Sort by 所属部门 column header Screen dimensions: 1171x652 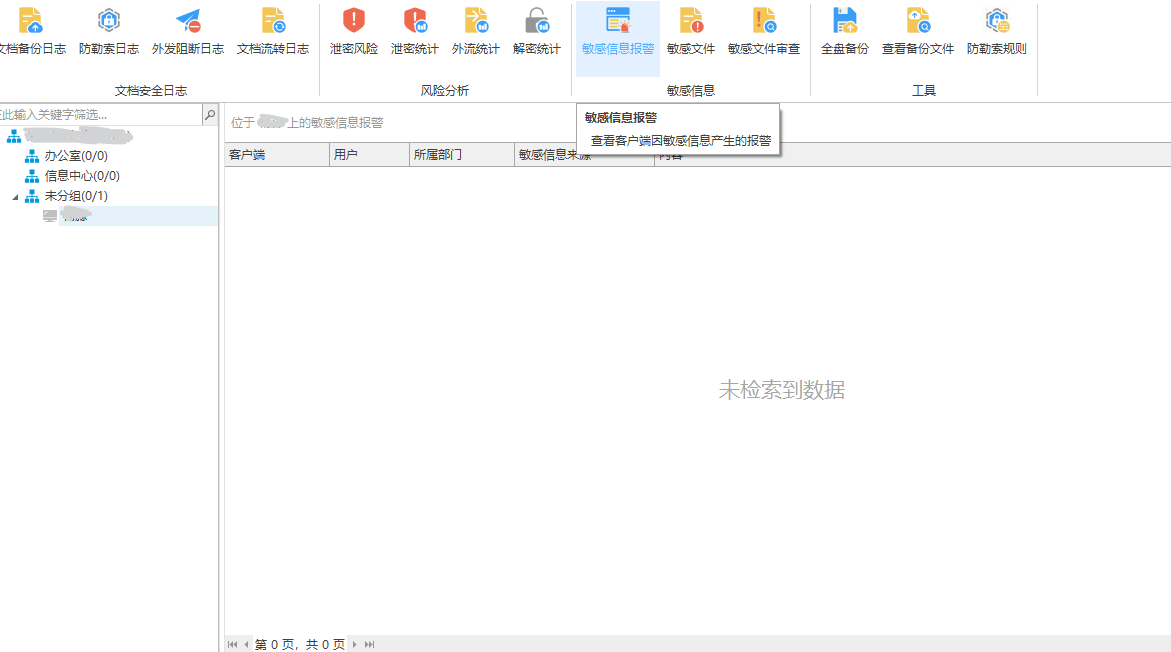[x=461, y=155]
